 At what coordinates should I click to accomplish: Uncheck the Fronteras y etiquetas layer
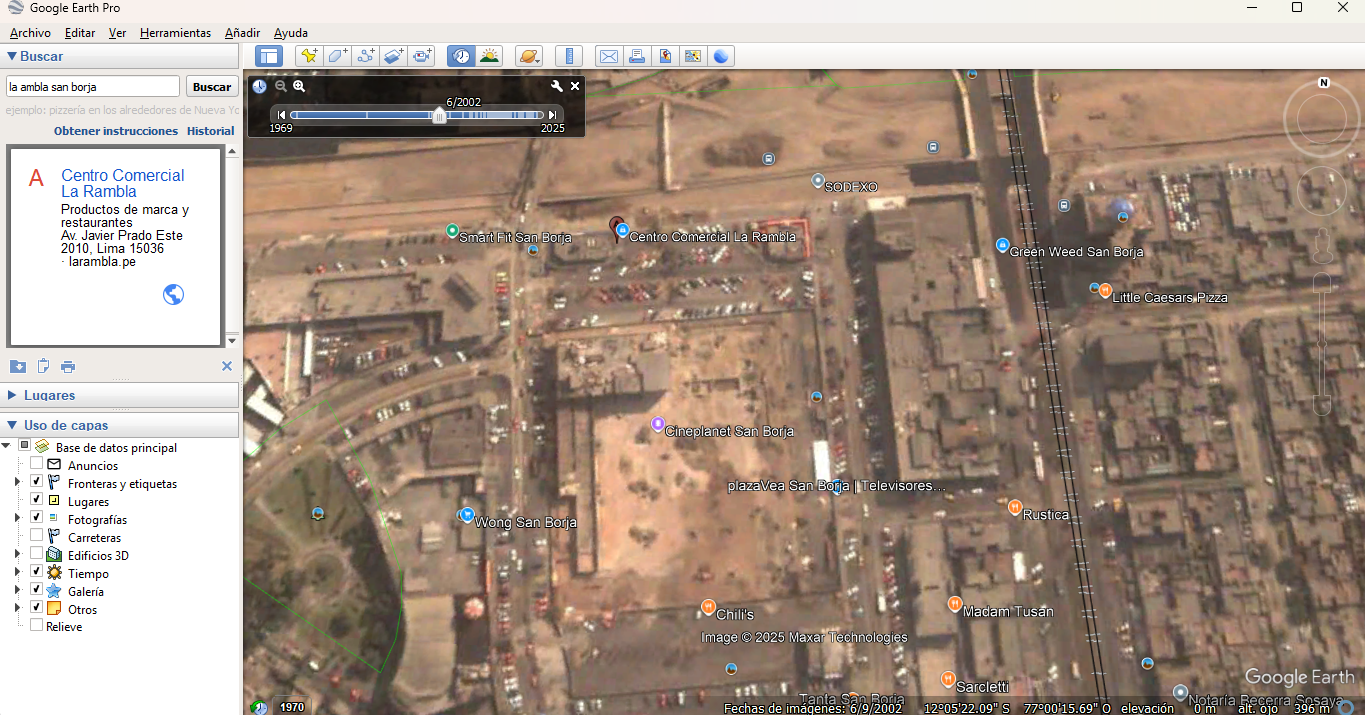point(37,483)
